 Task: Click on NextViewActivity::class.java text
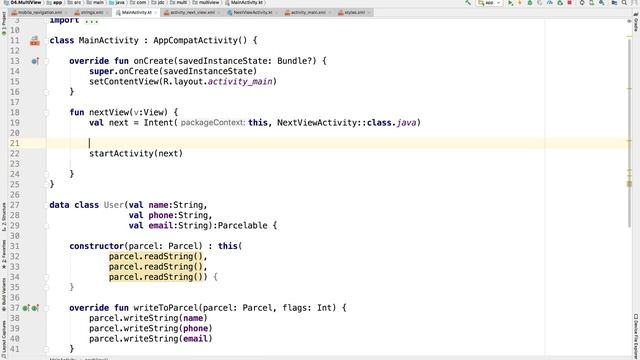point(347,122)
